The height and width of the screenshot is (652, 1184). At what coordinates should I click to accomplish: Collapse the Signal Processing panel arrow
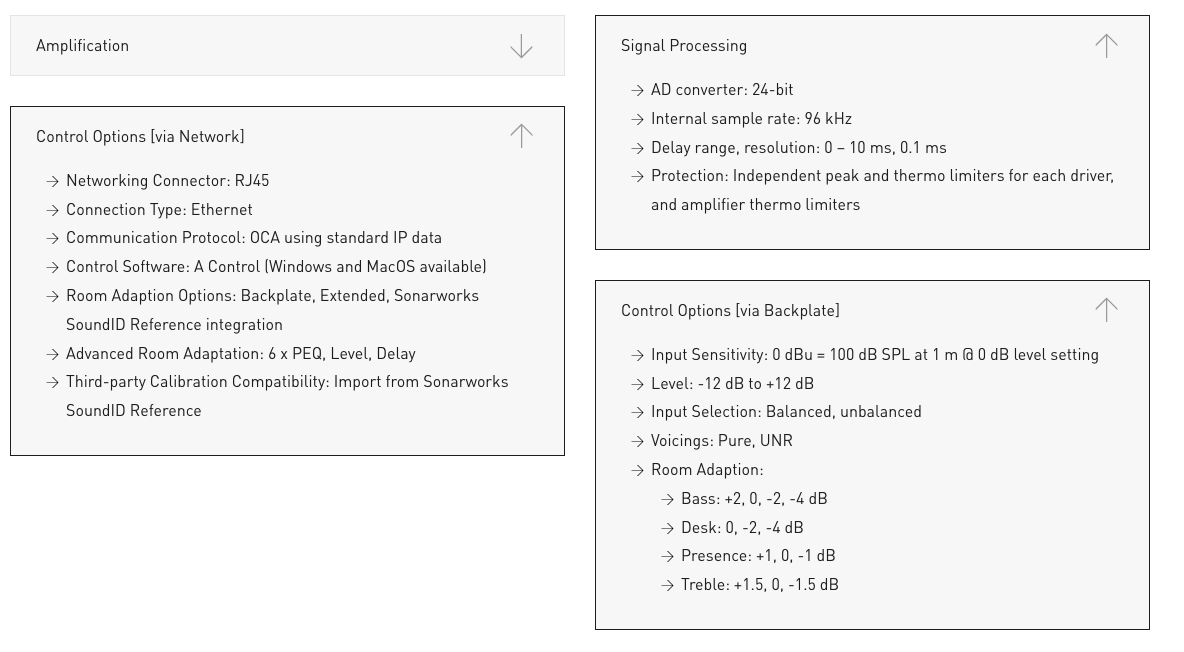coord(1106,45)
